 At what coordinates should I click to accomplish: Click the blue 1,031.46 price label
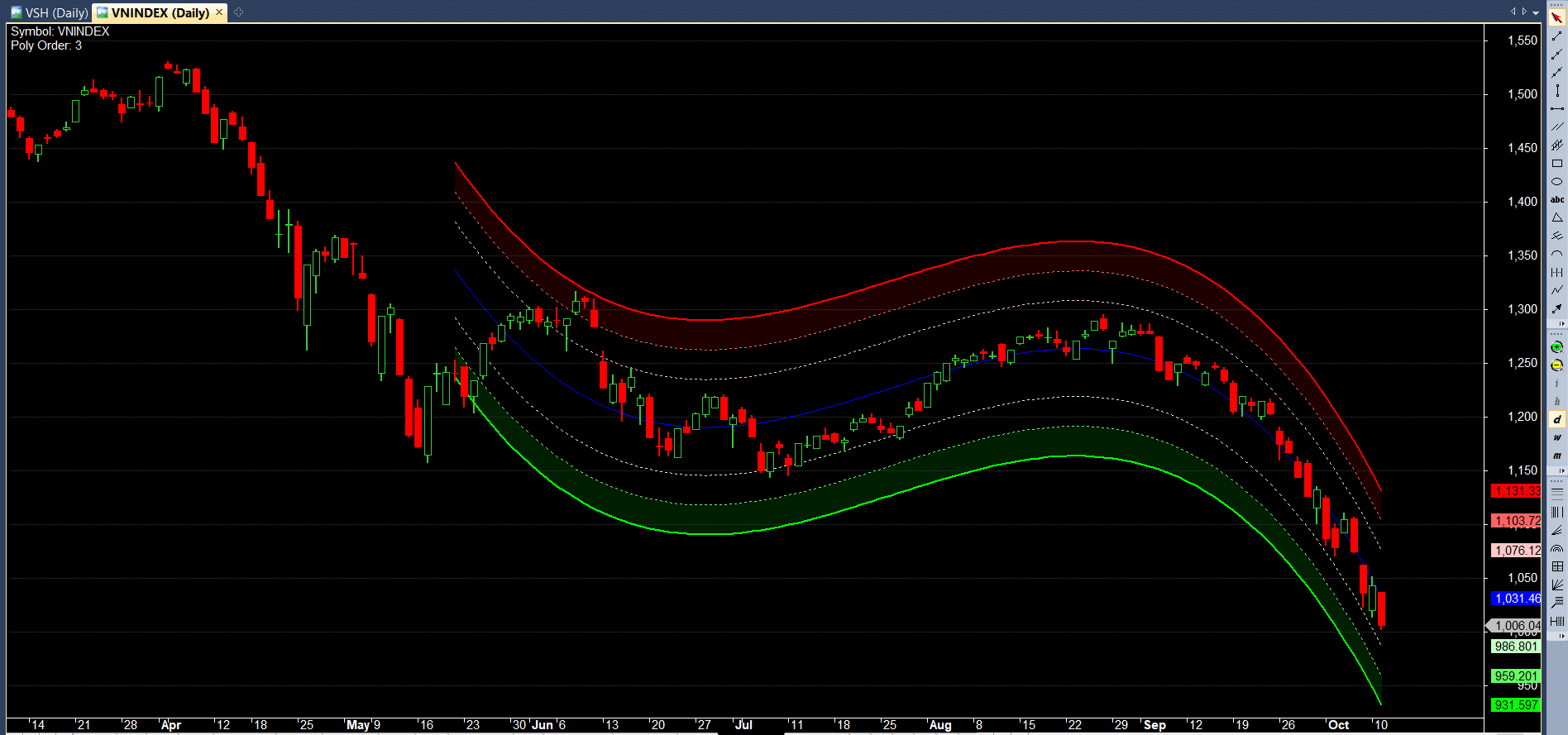click(x=1516, y=599)
